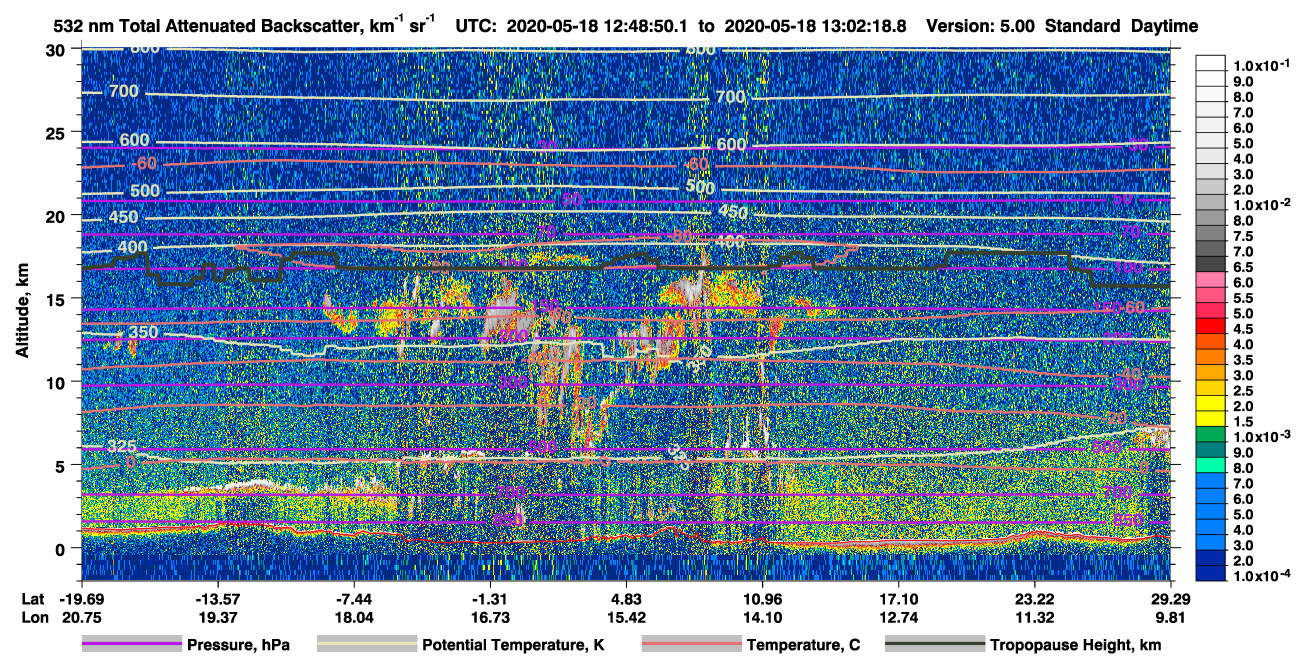This screenshot has height=667, width=1300.
Task: Click the 'Pressure, hPa' legend label
Action: pos(239,646)
